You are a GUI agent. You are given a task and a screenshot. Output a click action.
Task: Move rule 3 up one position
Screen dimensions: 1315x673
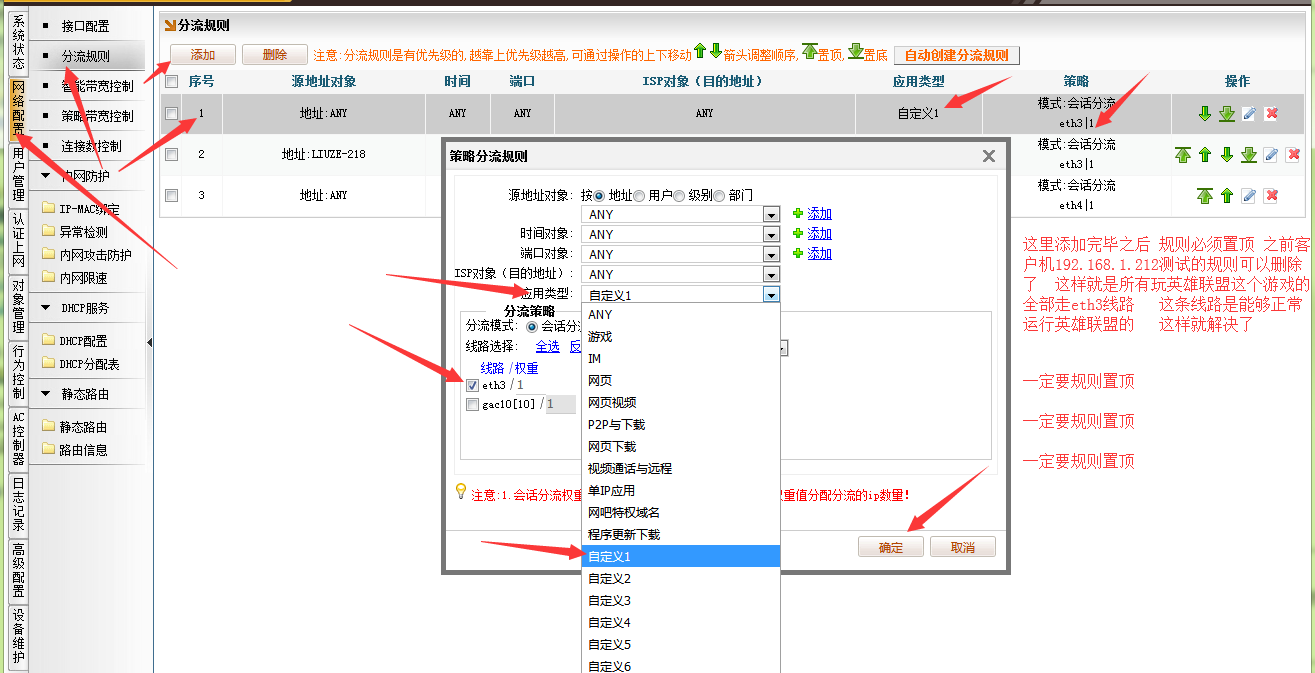[1226, 196]
